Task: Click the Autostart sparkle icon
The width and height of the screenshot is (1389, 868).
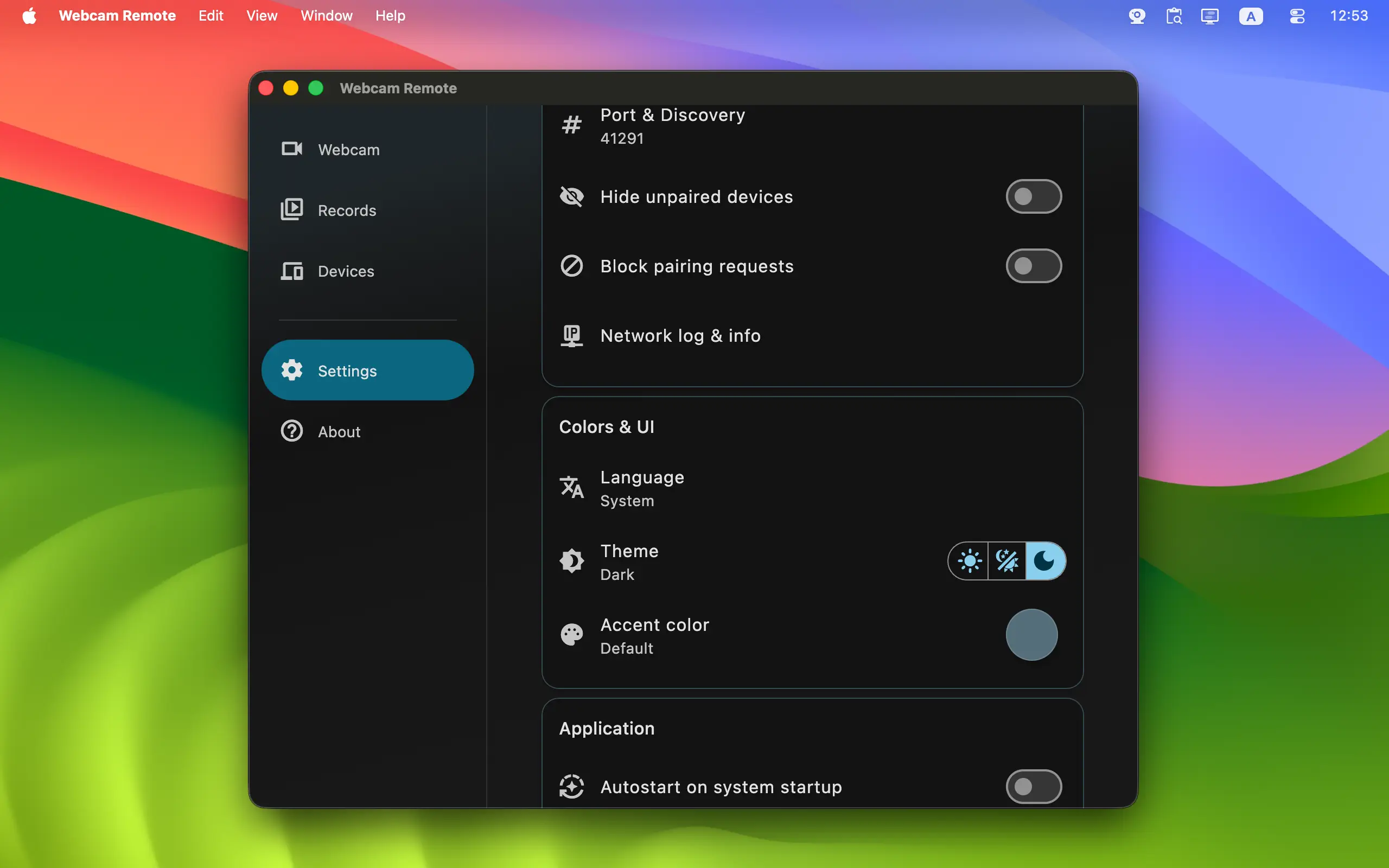Action: 571,787
